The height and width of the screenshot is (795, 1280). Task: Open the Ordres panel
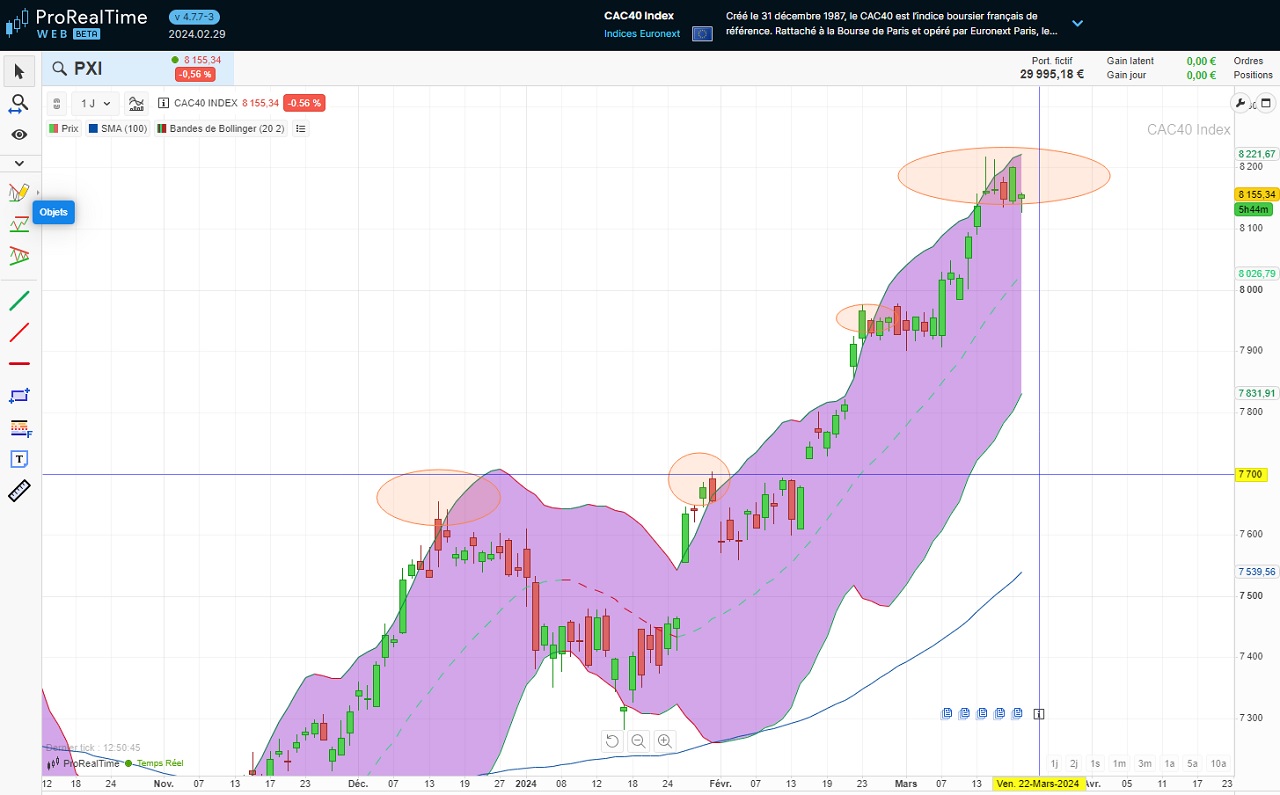[1249, 61]
